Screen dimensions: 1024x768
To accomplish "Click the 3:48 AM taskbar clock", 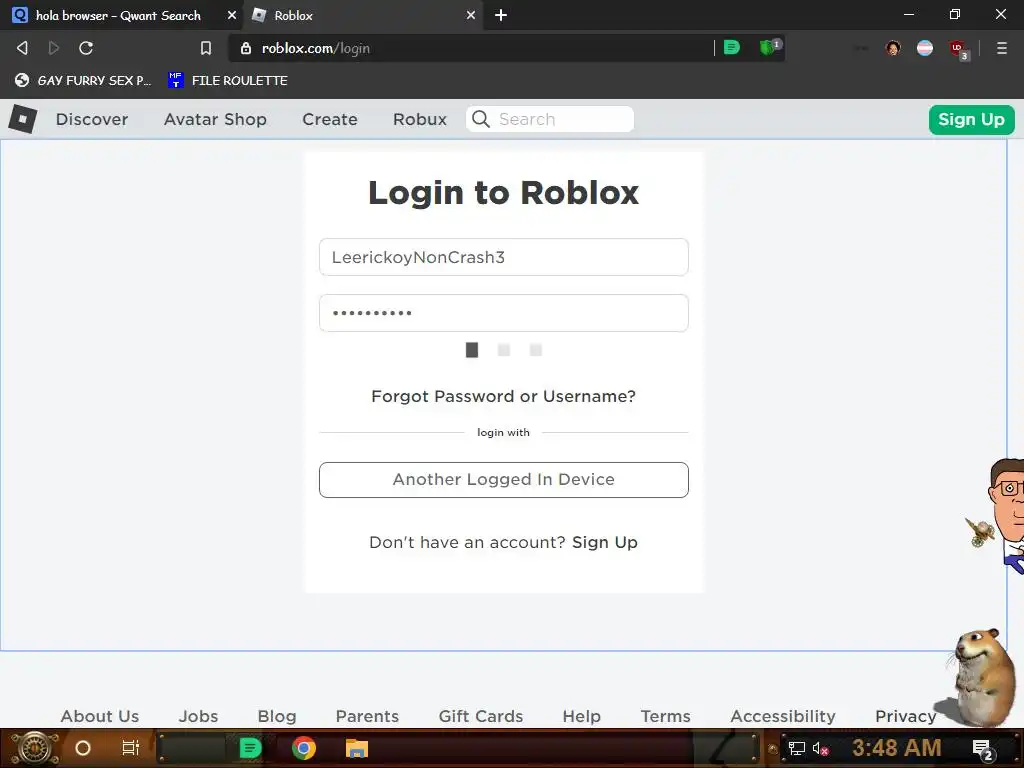I will 897,748.
